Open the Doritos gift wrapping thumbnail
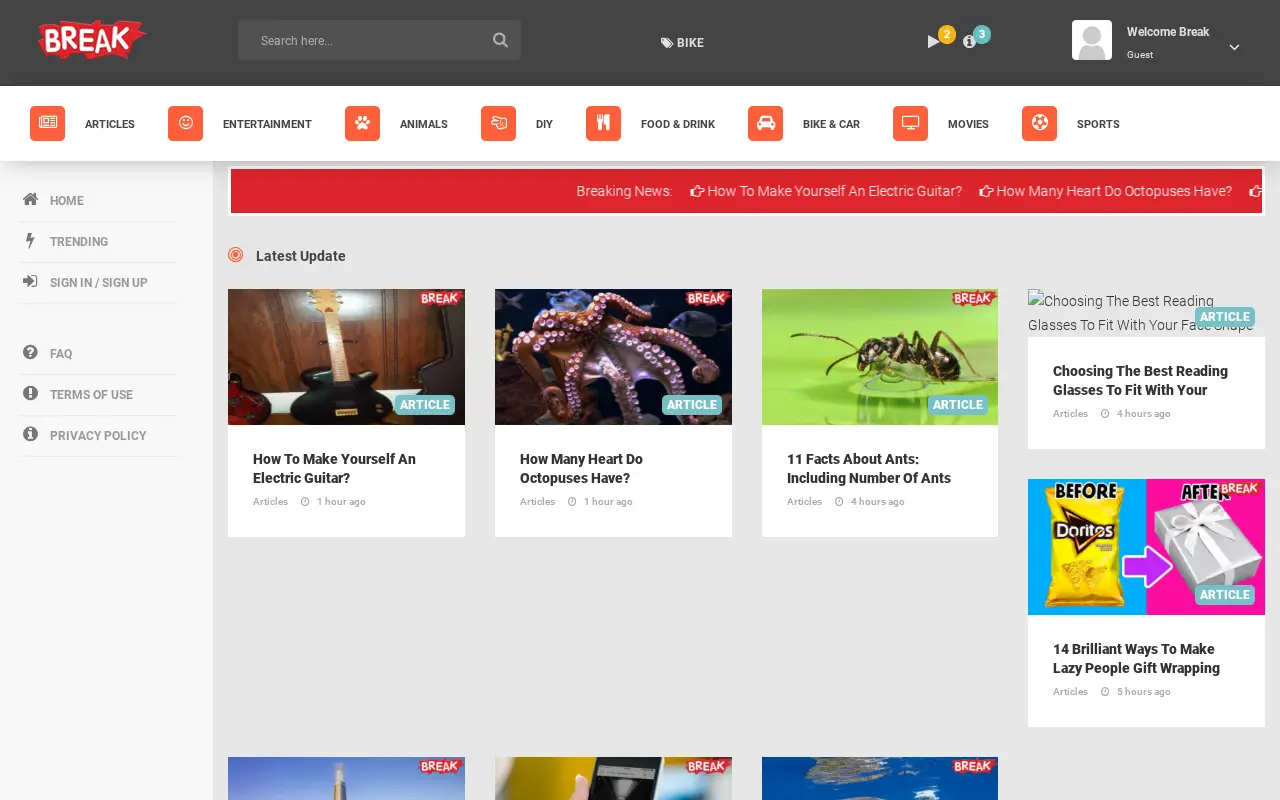The width and height of the screenshot is (1280, 800). click(x=1146, y=547)
